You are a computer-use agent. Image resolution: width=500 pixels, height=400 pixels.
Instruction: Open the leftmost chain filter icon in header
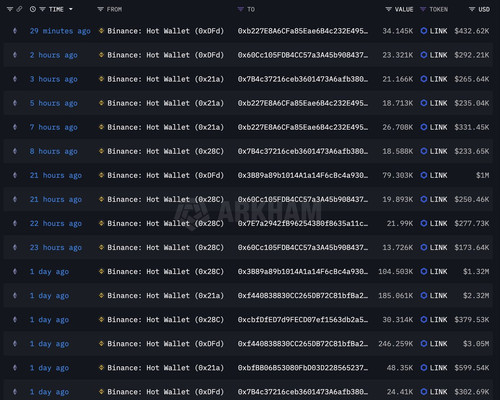[x=10, y=9]
